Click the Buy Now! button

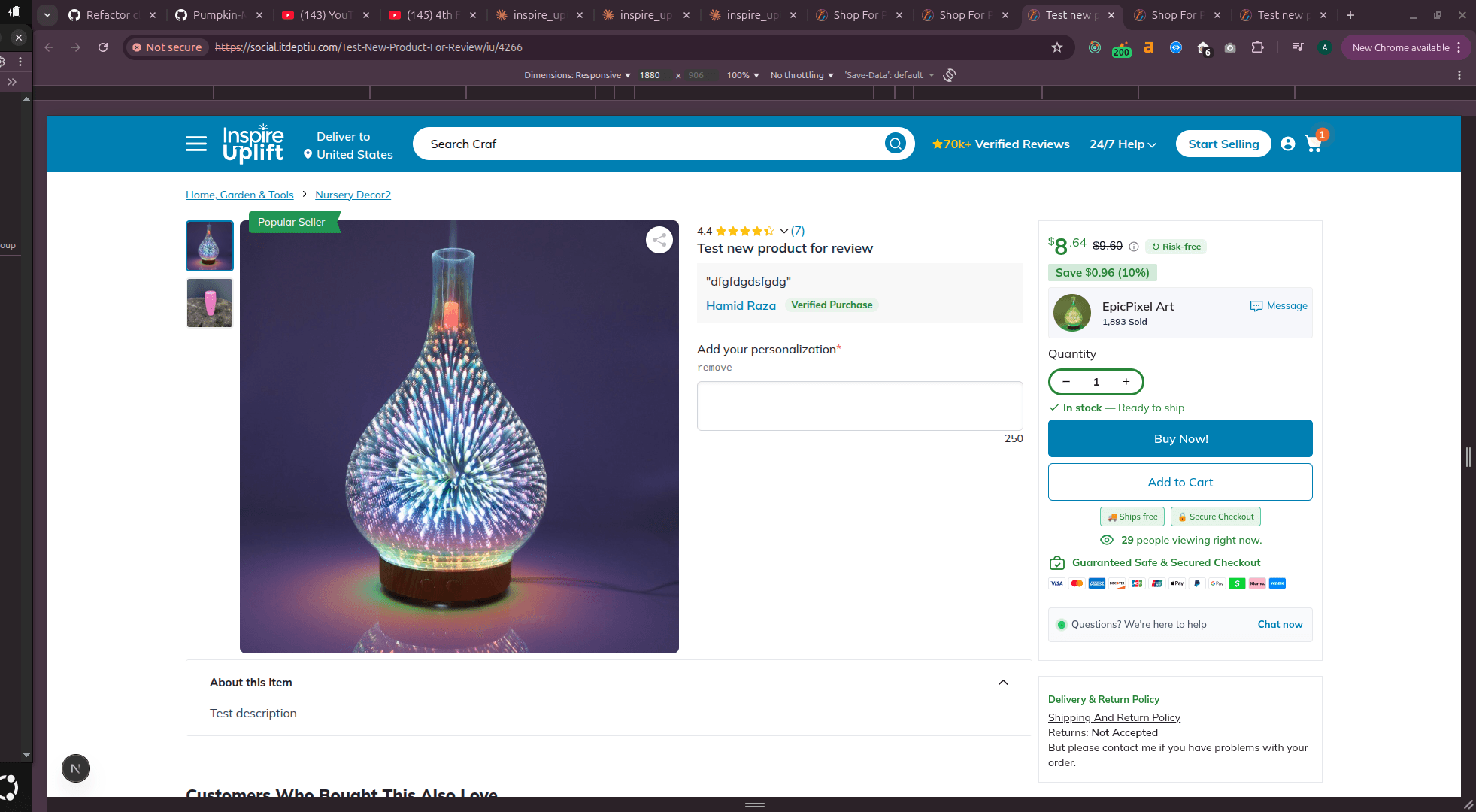1180,438
